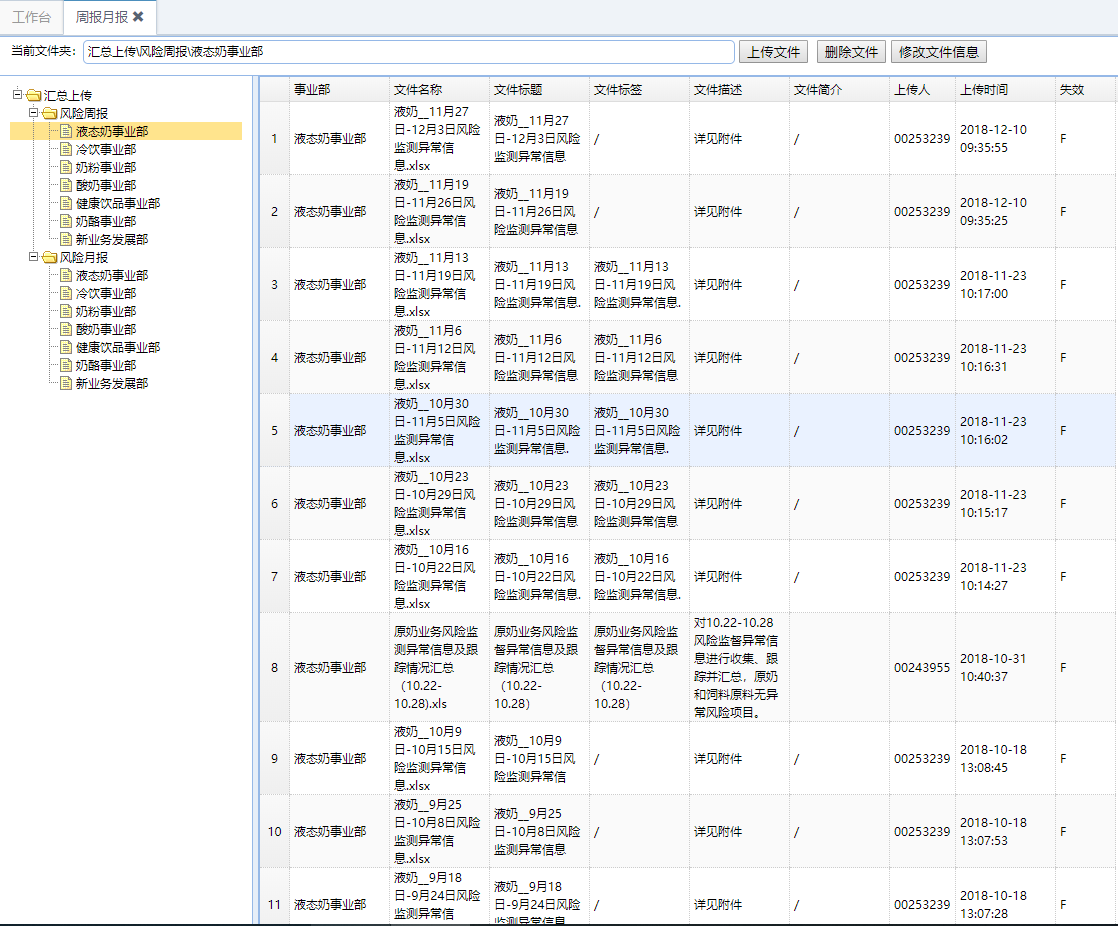Click the 当前文件夹 path input field
Image resolution: width=1118 pixels, height=926 pixels.
408,52
